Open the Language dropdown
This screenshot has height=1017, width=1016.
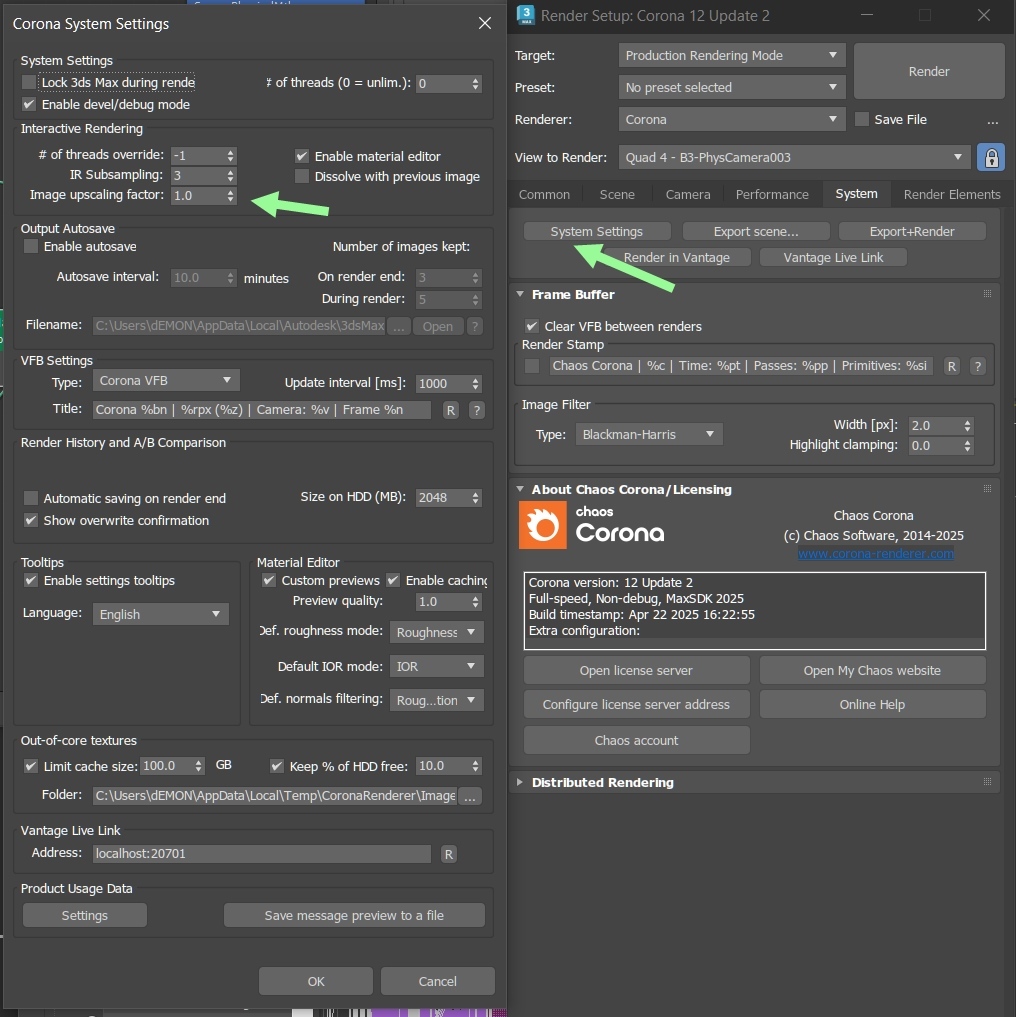(160, 614)
